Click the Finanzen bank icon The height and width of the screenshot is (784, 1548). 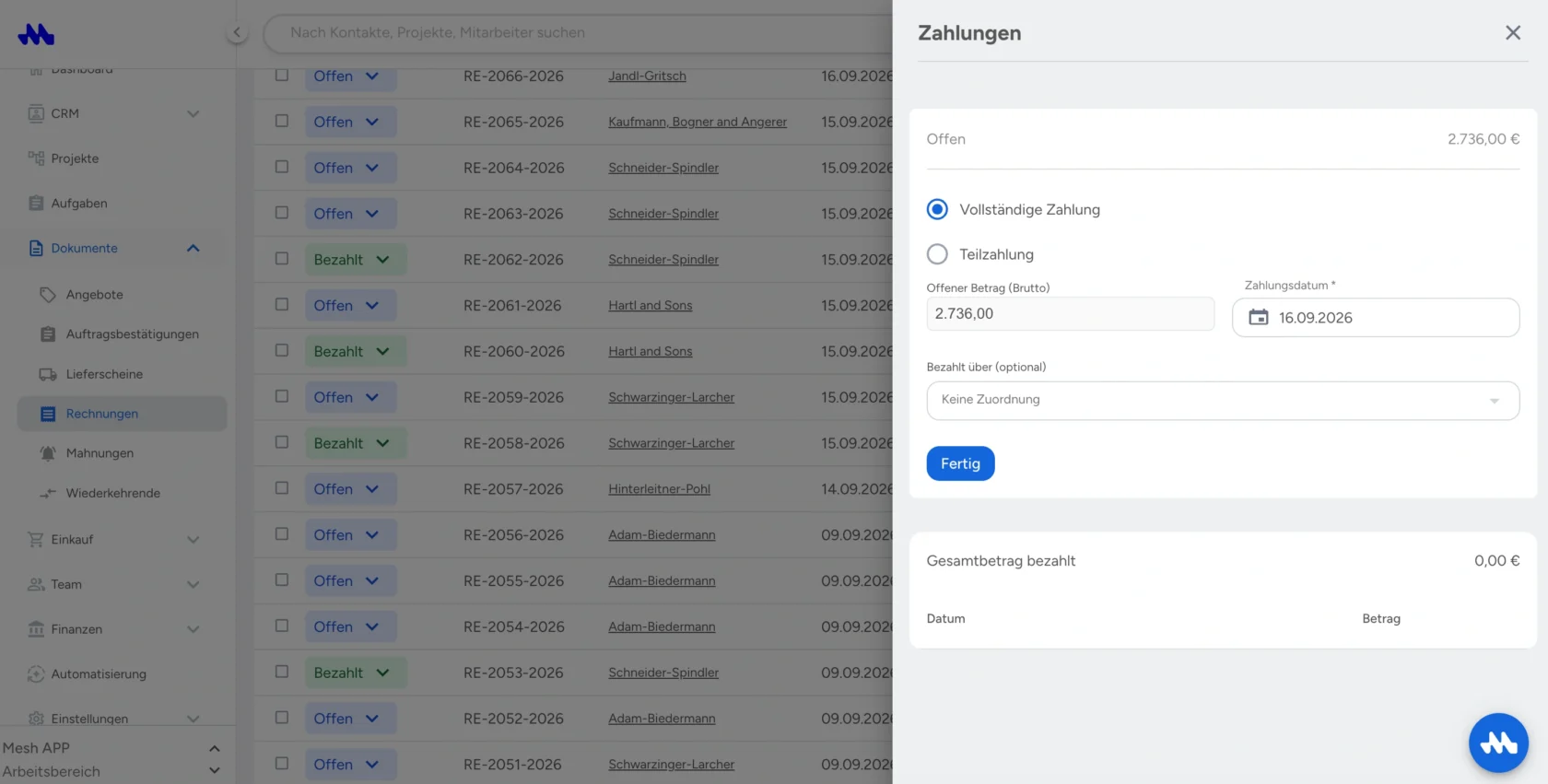36,629
